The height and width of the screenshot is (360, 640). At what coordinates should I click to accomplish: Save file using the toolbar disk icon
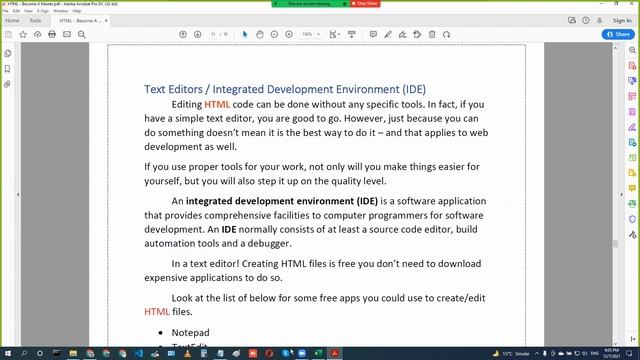[8, 35]
